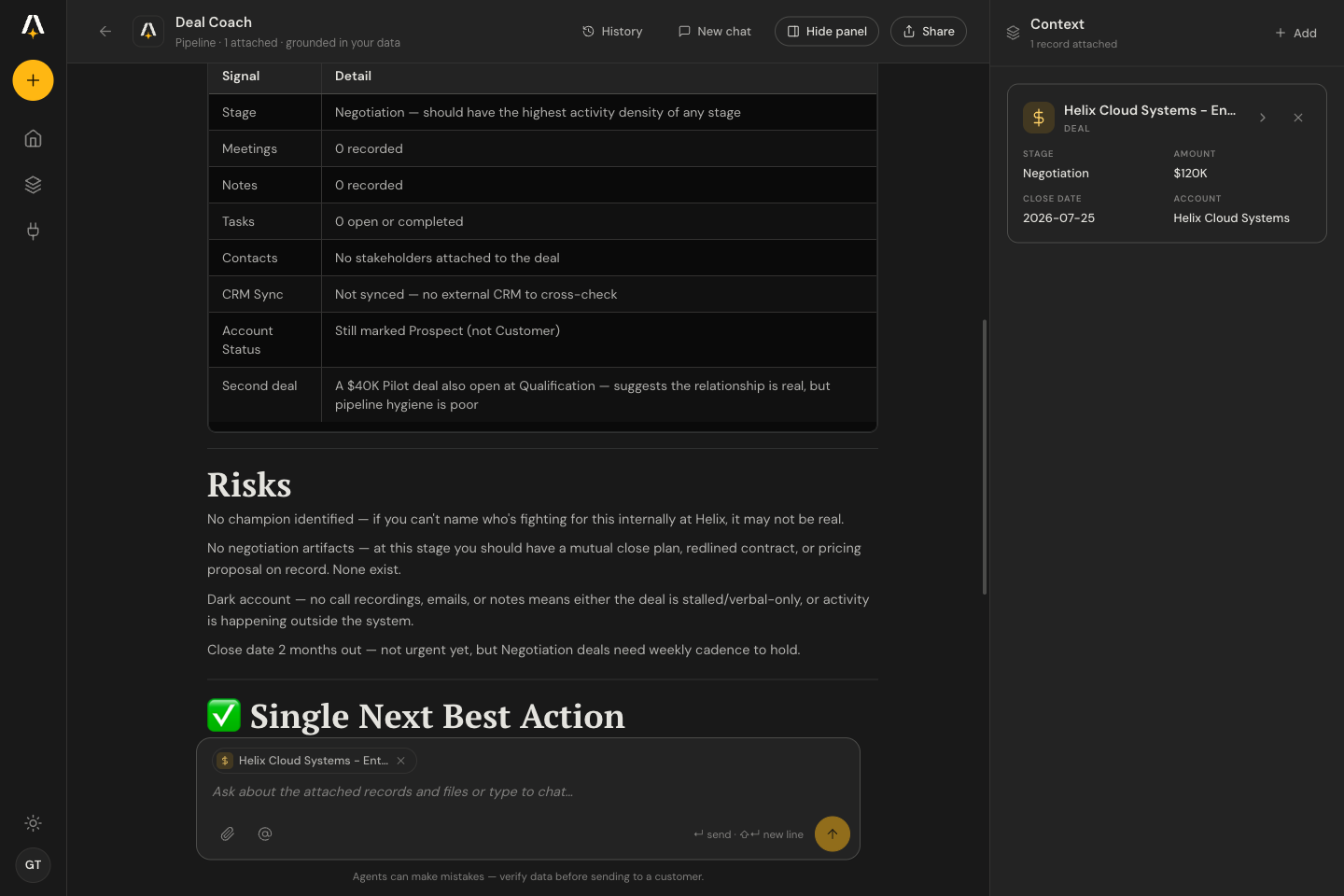Click the @ mention icon

tap(265, 834)
